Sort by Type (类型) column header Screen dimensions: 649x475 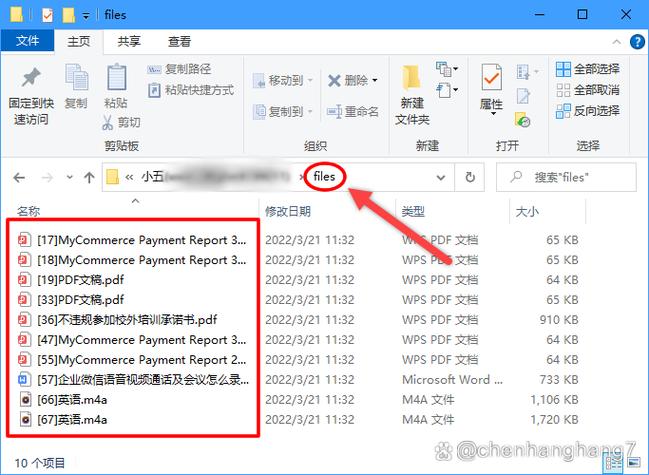coord(413,211)
